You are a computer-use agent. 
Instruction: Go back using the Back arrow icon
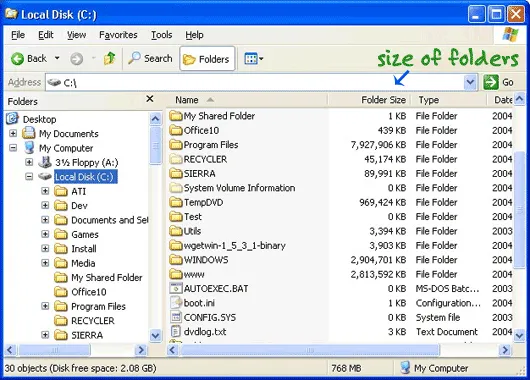tap(17, 59)
